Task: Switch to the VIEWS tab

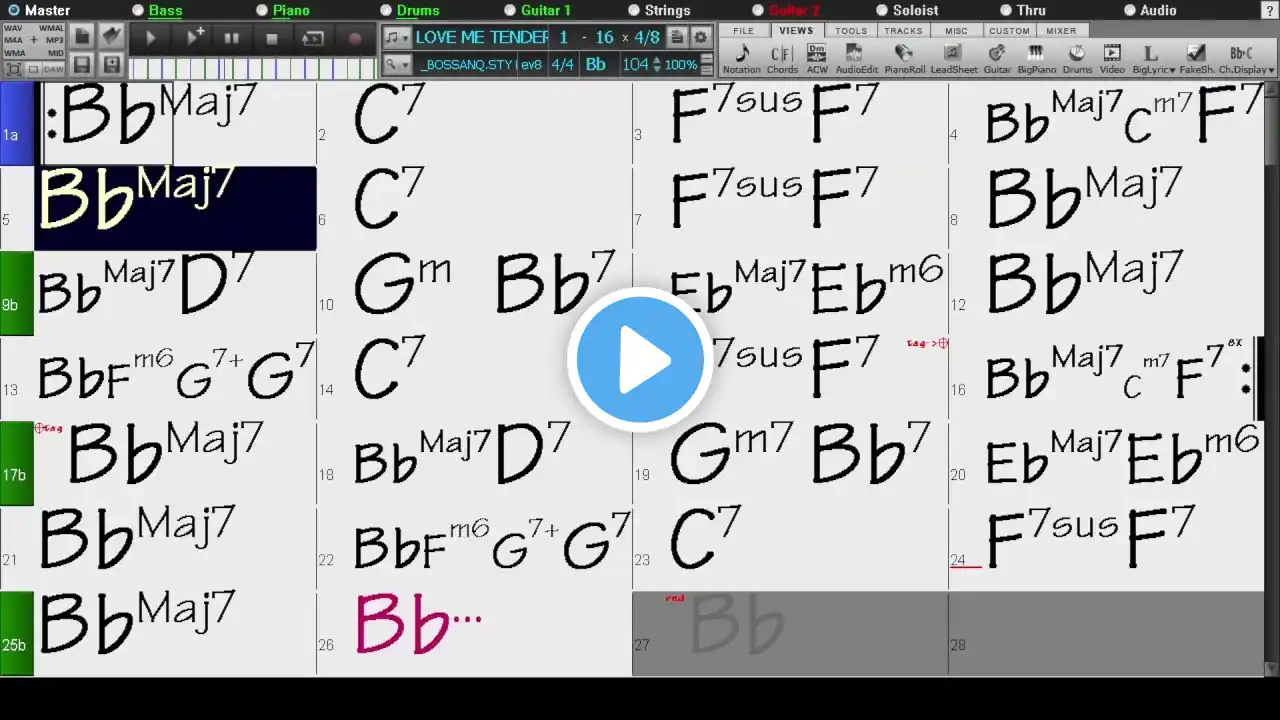Action: [x=797, y=31]
